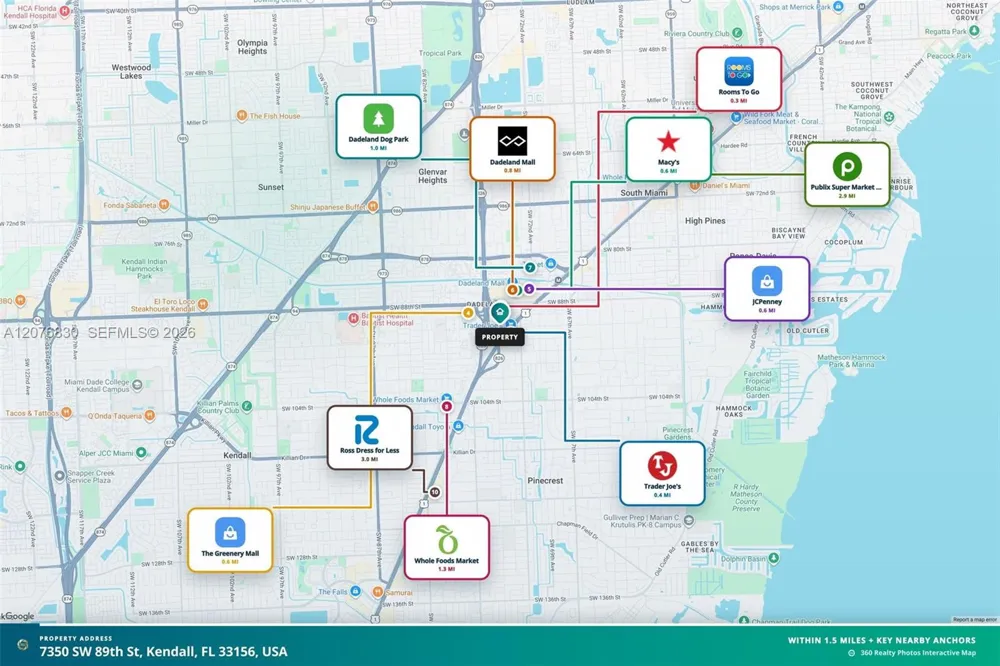Click Gulliver Prep campus pin
The height and width of the screenshot is (666, 1000).
click(x=688, y=521)
